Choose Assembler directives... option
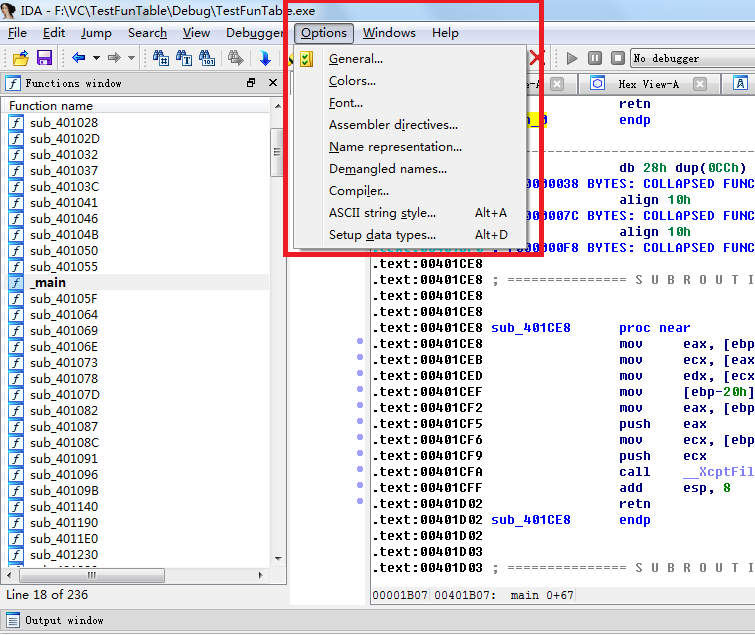 [410, 125]
